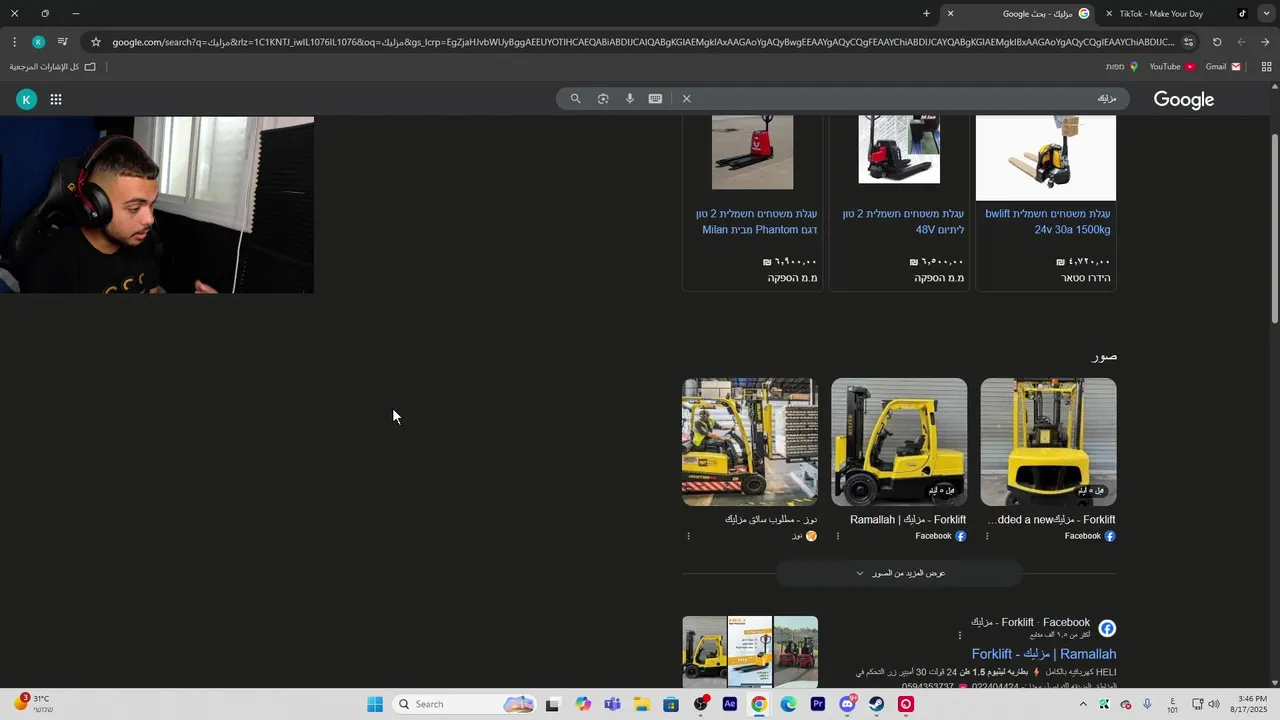The image size is (1280, 720).
Task: Open Discord from taskbar
Action: pyautogui.click(x=848, y=704)
